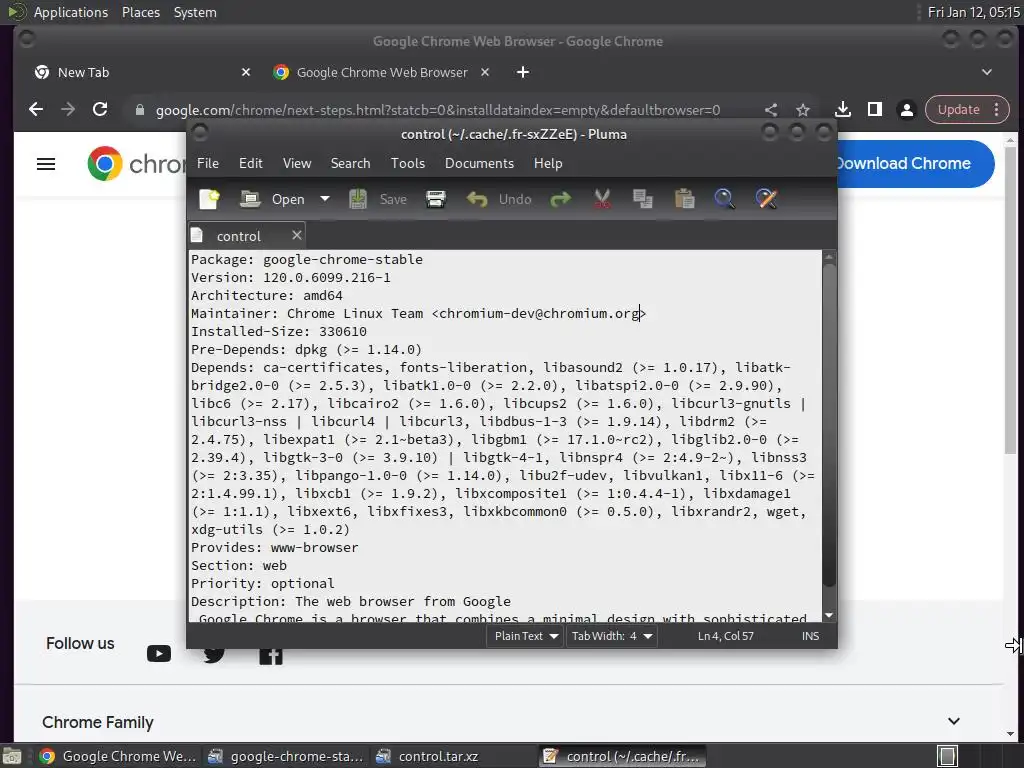This screenshot has width=1024, height=768.
Task: Open the Chrome profile avatar
Action: pyautogui.click(x=906, y=110)
